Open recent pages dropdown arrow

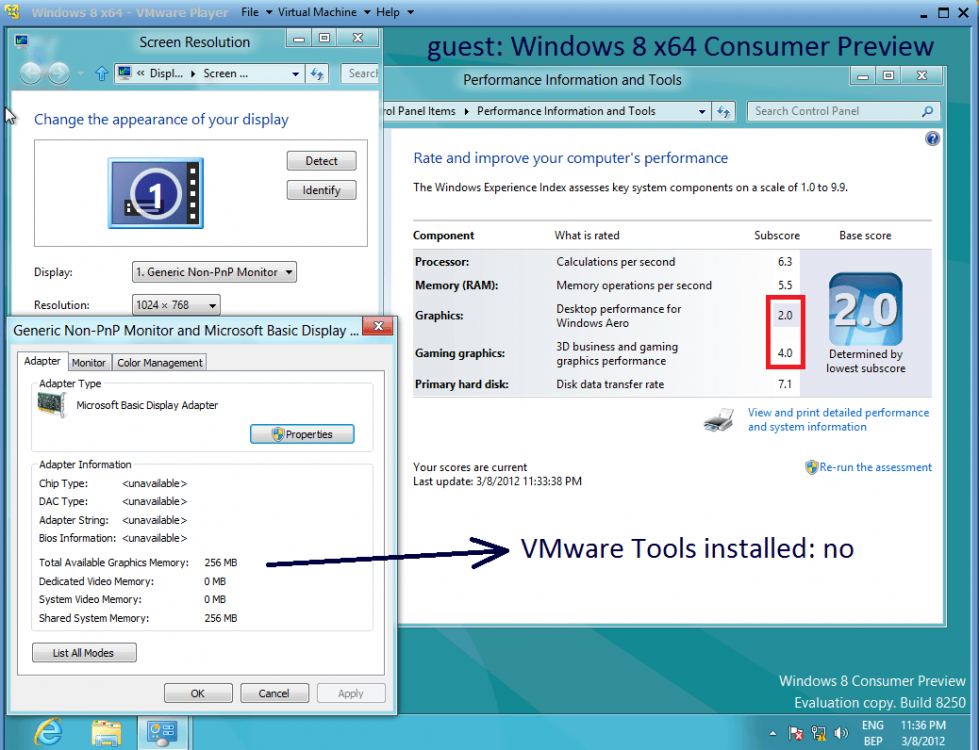point(81,74)
